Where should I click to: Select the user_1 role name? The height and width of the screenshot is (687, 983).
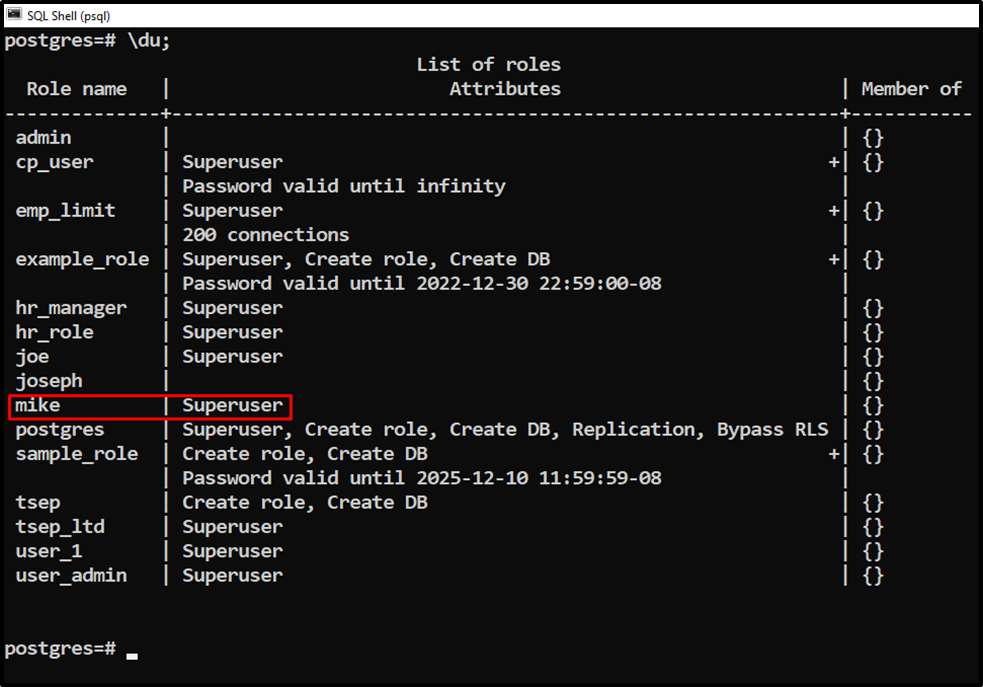pyautogui.click(x=48, y=550)
